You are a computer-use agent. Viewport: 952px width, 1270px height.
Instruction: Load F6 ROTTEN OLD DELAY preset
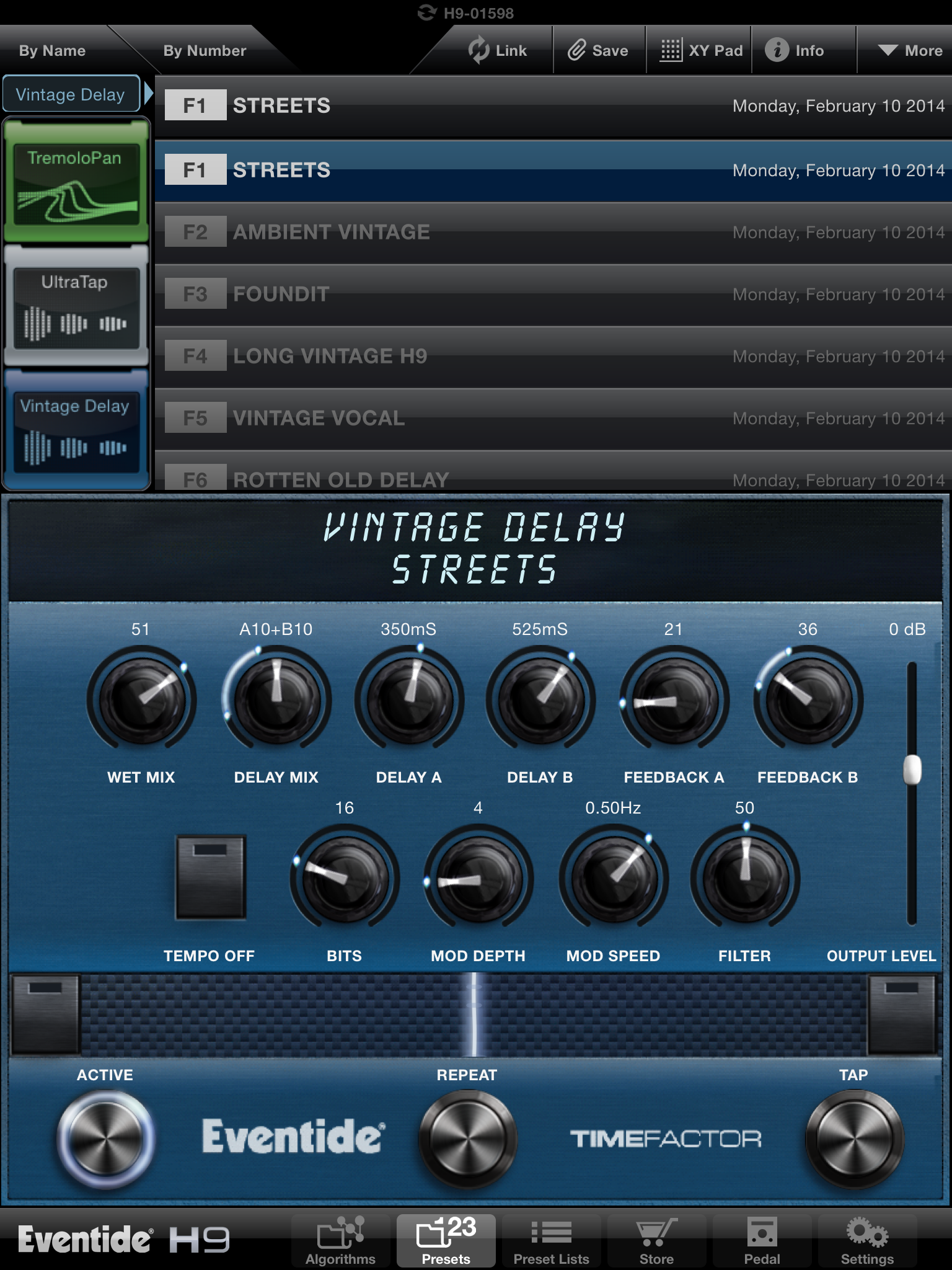pyautogui.click(x=553, y=471)
